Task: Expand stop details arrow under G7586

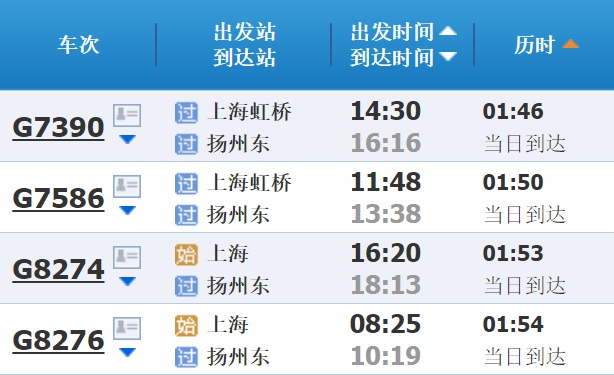Action: [x=127, y=210]
